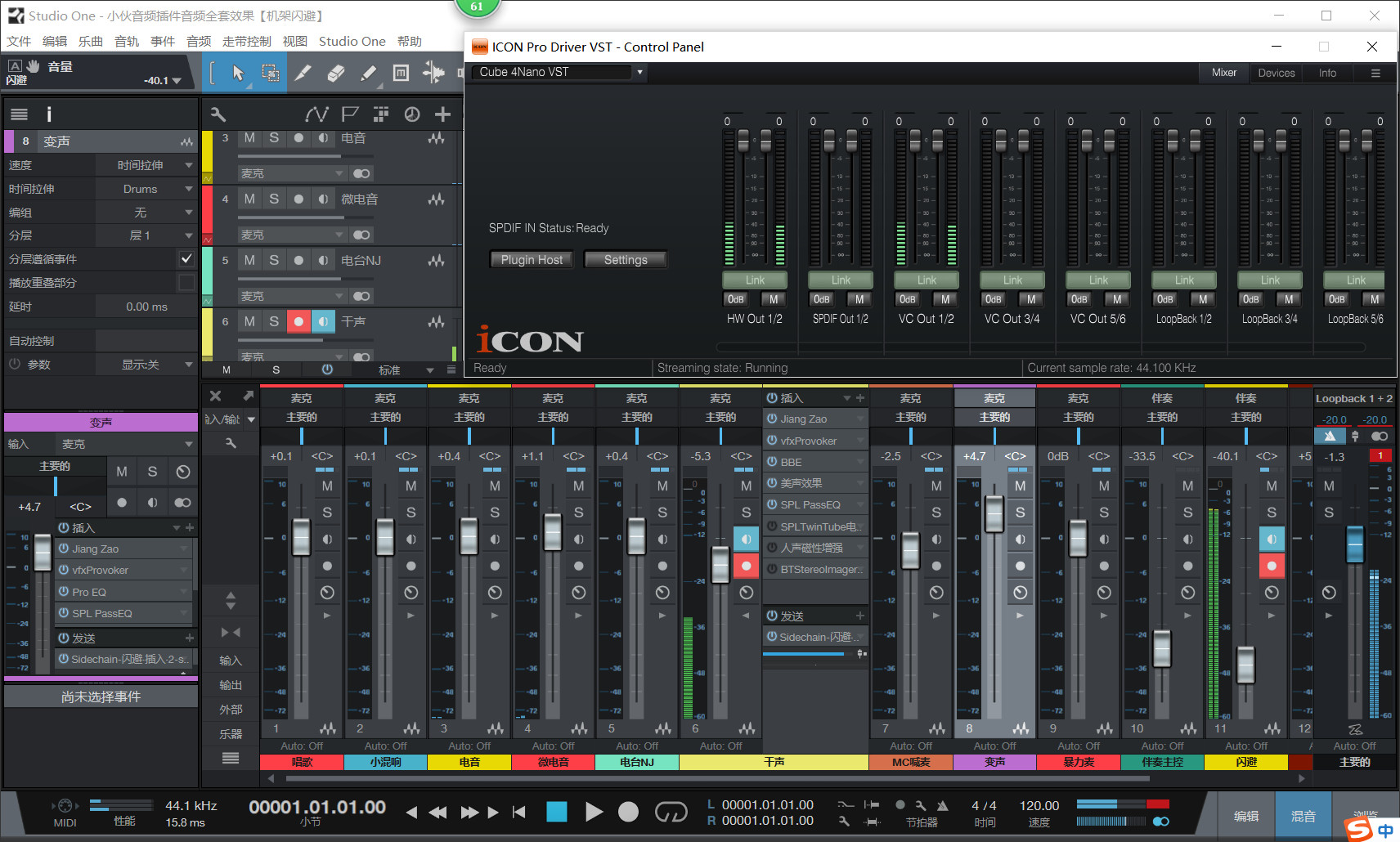Open 参数 显示关 dropdown
Screen dimensions: 1400x842
click(146, 365)
